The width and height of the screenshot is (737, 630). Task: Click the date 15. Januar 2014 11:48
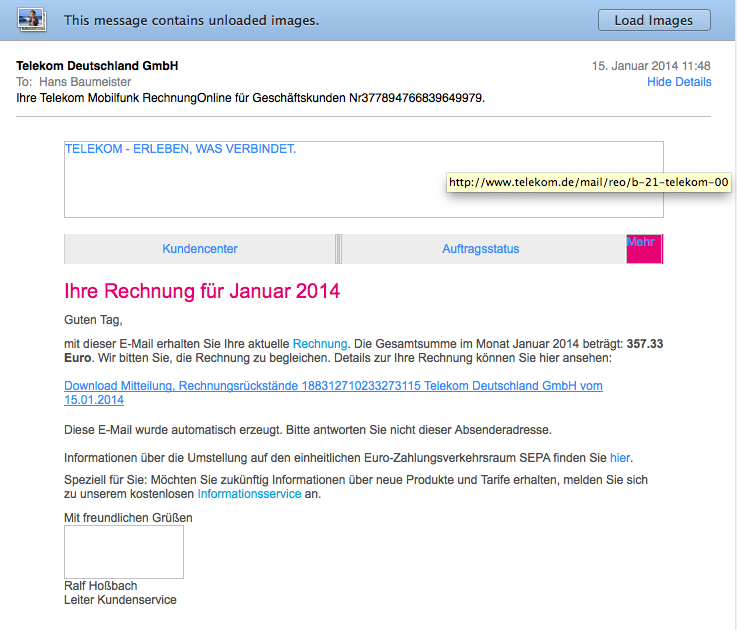[x=651, y=66]
